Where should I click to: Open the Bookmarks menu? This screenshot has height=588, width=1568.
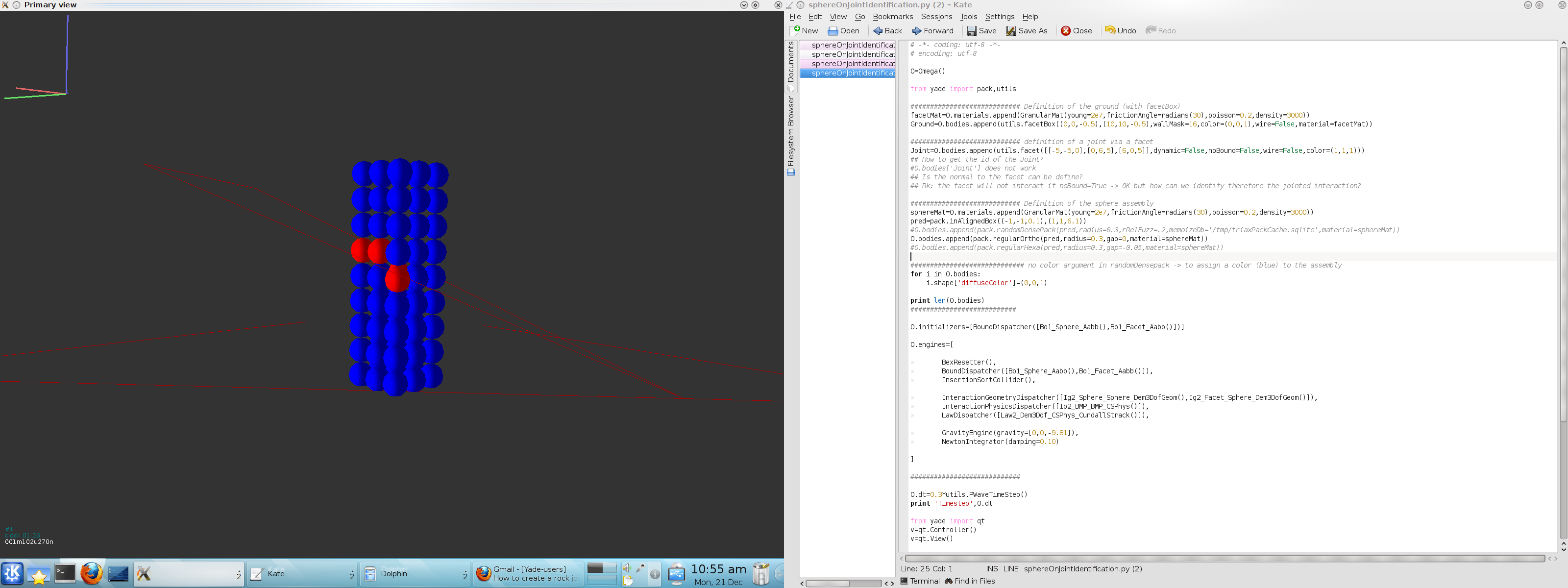tap(892, 17)
